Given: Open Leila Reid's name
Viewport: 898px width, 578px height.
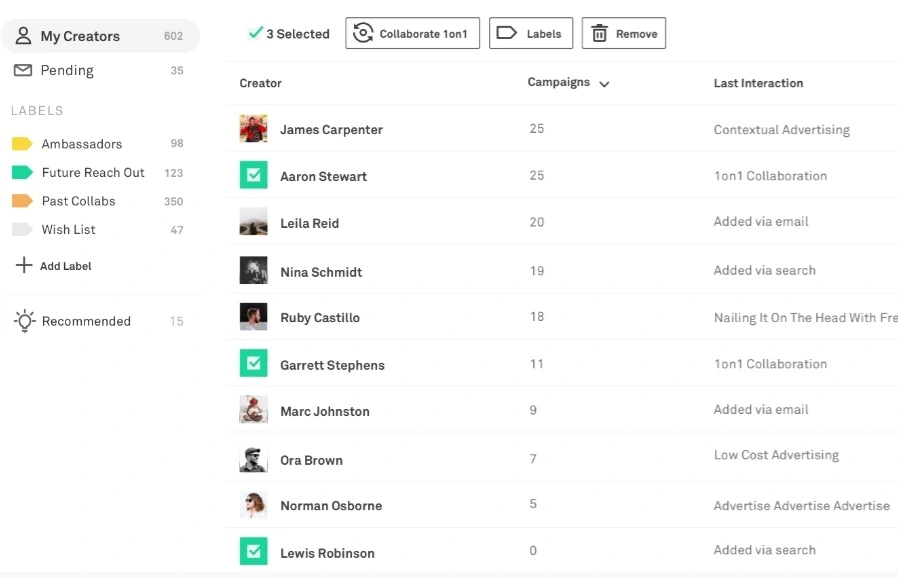Looking at the screenshot, I should pyautogui.click(x=309, y=223).
